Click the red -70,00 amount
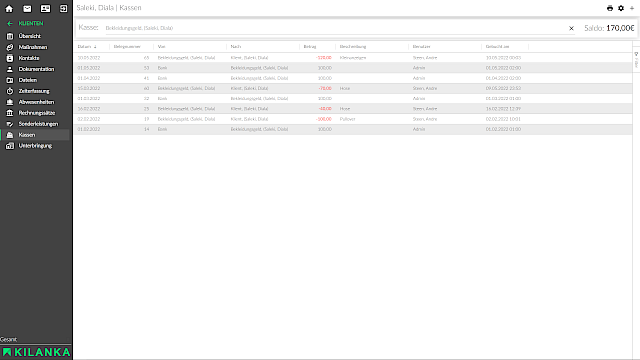The image size is (640, 360). click(x=325, y=88)
